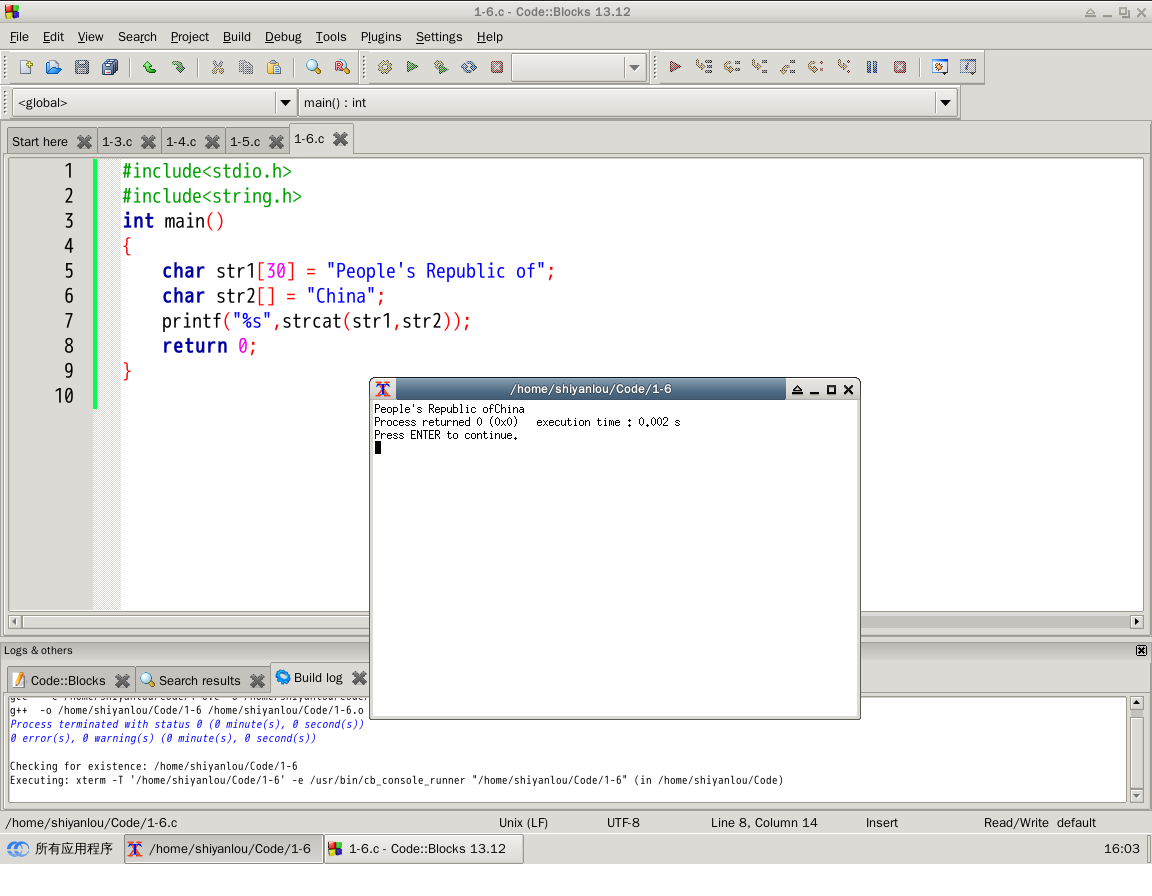Screen dimensions: 1152x896
Task: Click the 所有应用程序 applications menu button
Action: [62, 849]
